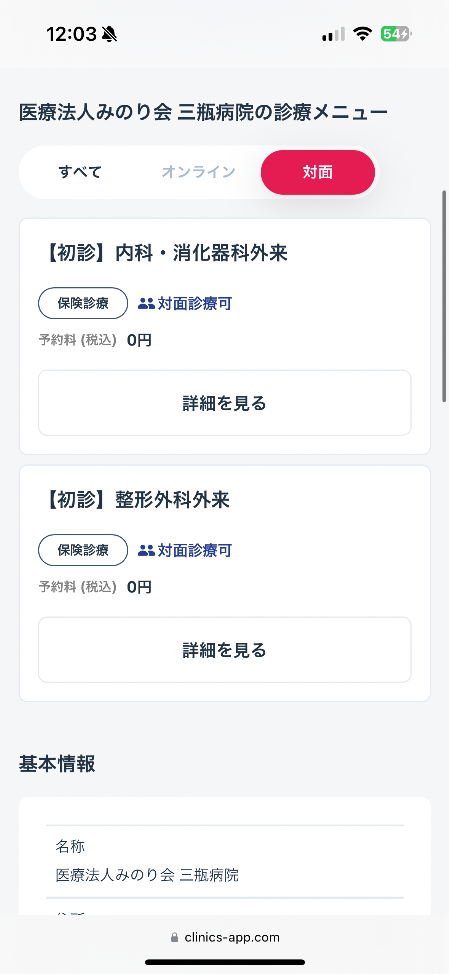Tap the 【初診】整形外科外来 title

[x=135, y=500]
